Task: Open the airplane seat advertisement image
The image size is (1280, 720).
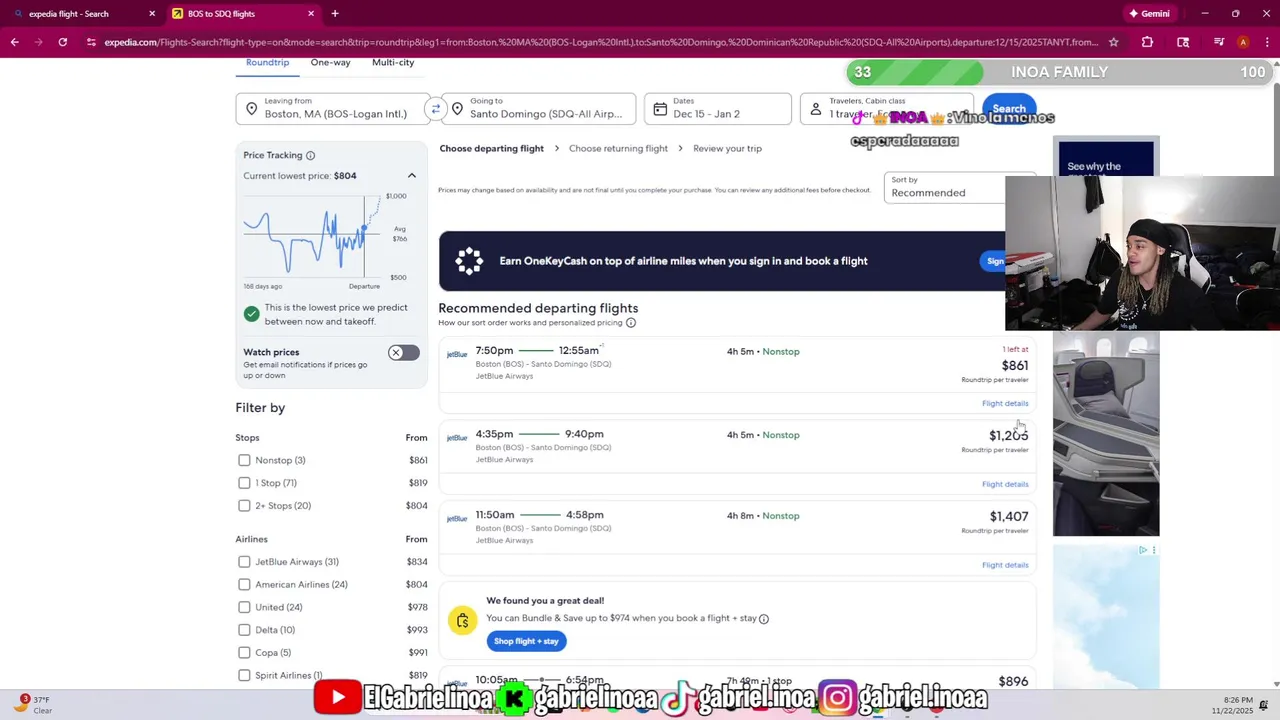Action: 1106,434
